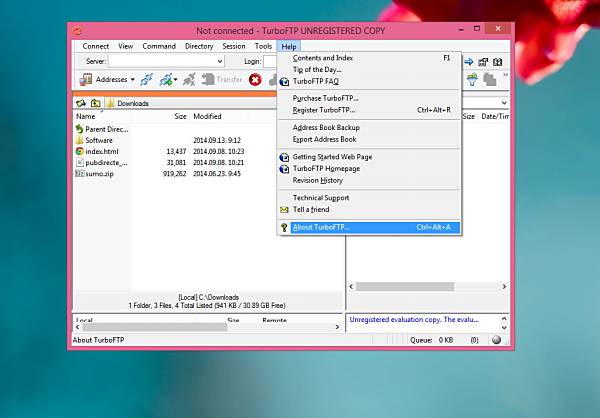Open the Command menu
600x418 pixels.
[x=159, y=46]
